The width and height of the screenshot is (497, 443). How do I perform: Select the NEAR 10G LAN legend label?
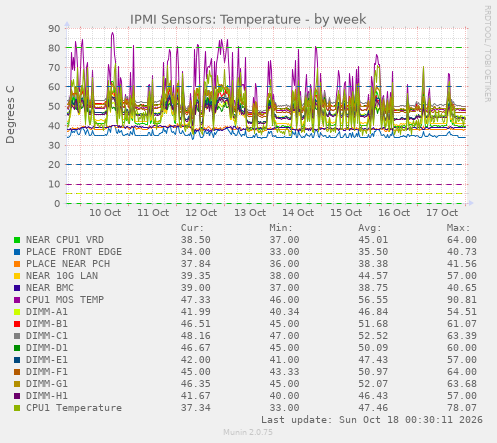[x=62, y=276]
